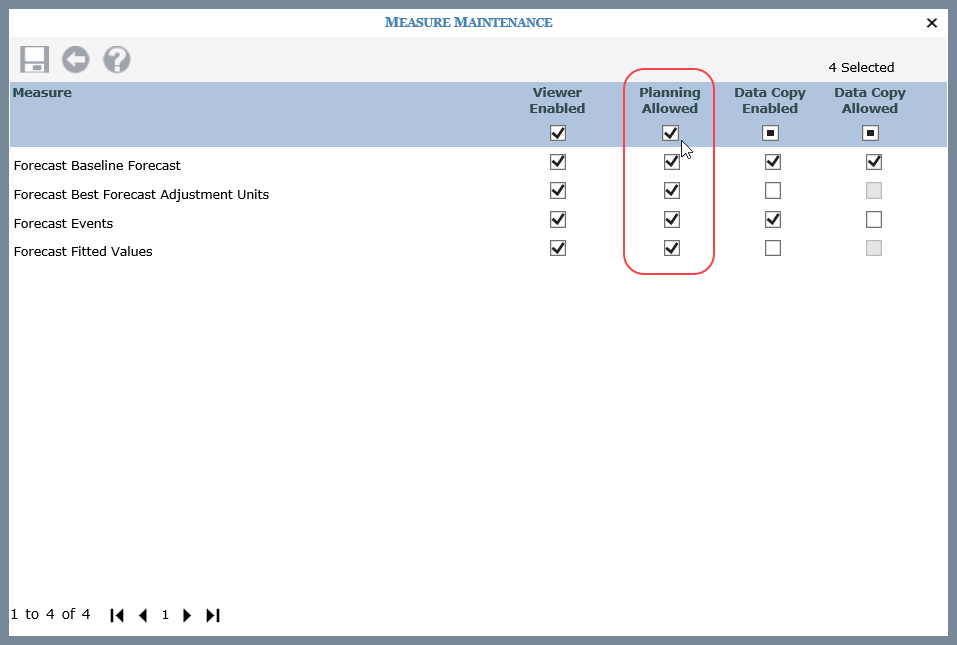Viewport: 957px width, 645px height.
Task: Click the Save disk icon
Action: click(x=34, y=60)
